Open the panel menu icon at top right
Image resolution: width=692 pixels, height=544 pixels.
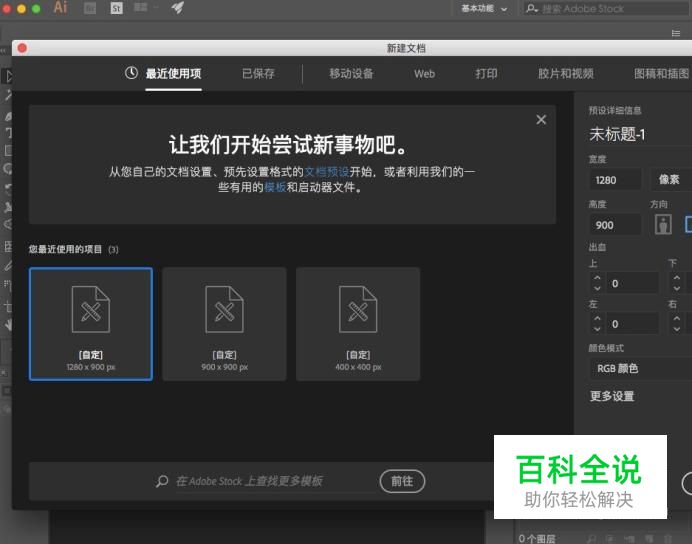click(676, 33)
